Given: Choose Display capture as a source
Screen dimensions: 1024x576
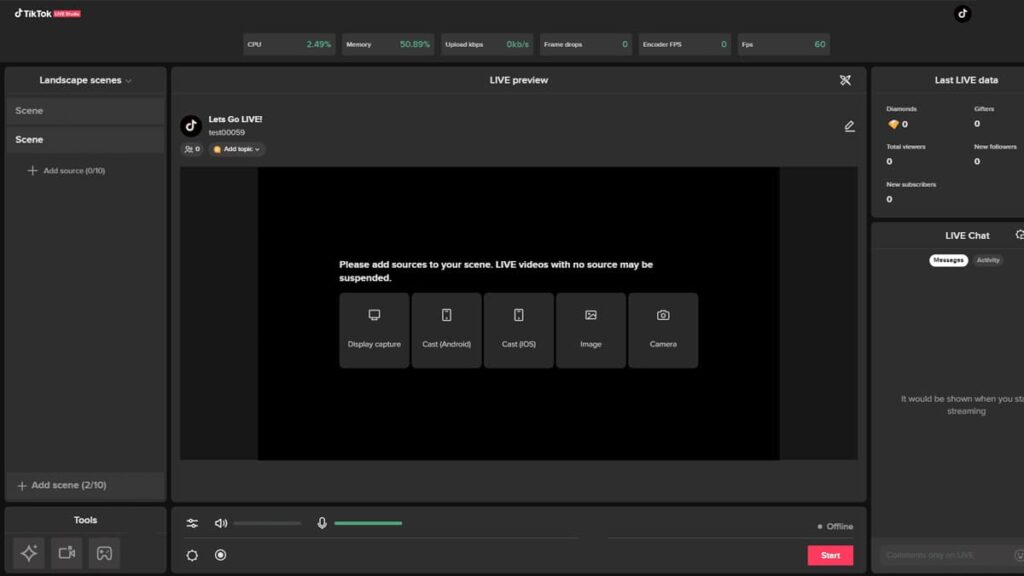Looking at the screenshot, I should (x=374, y=330).
